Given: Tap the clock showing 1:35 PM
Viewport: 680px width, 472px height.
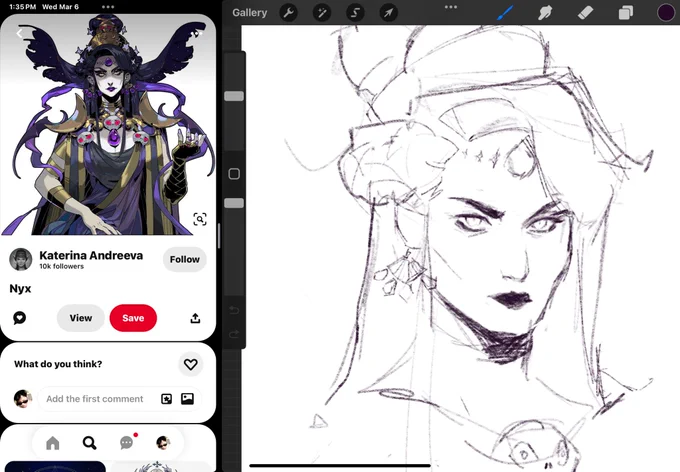Looking at the screenshot, I should coord(23,7).
